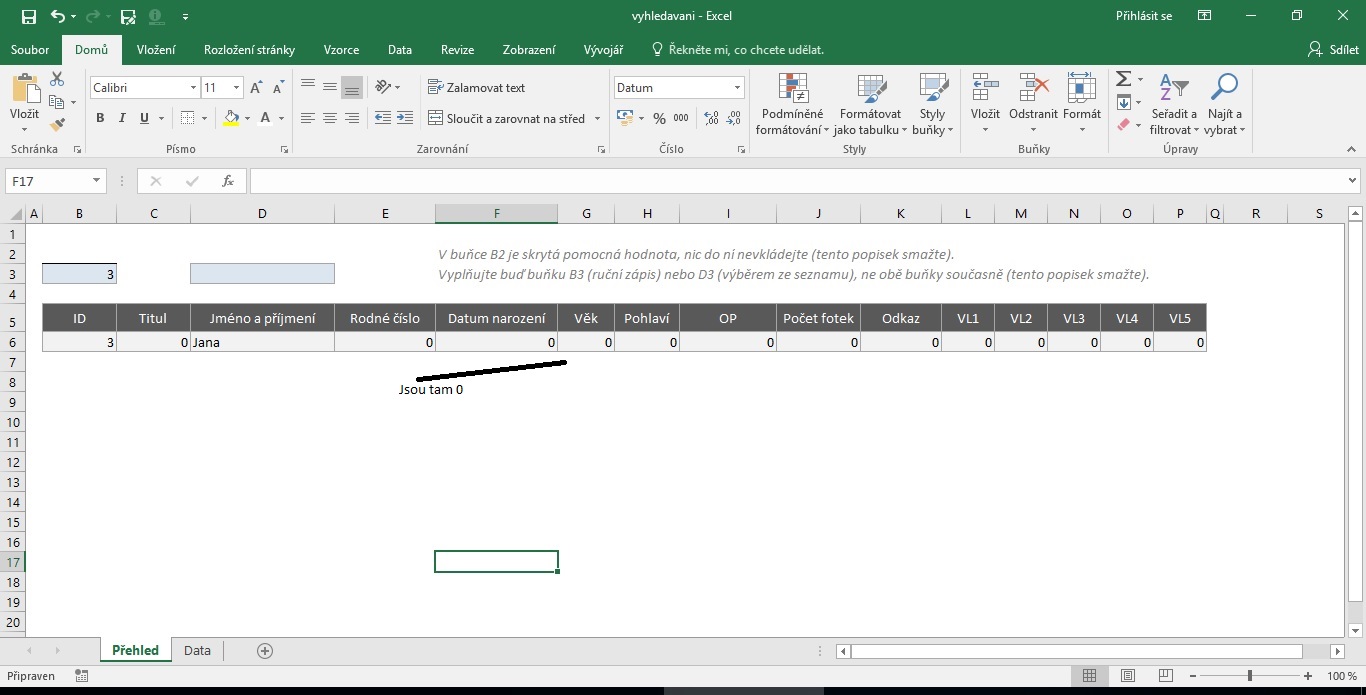Click Přihlásit se sign-in link
The width and height of the screenshot is (1366, 695).
click(1143, 16)
